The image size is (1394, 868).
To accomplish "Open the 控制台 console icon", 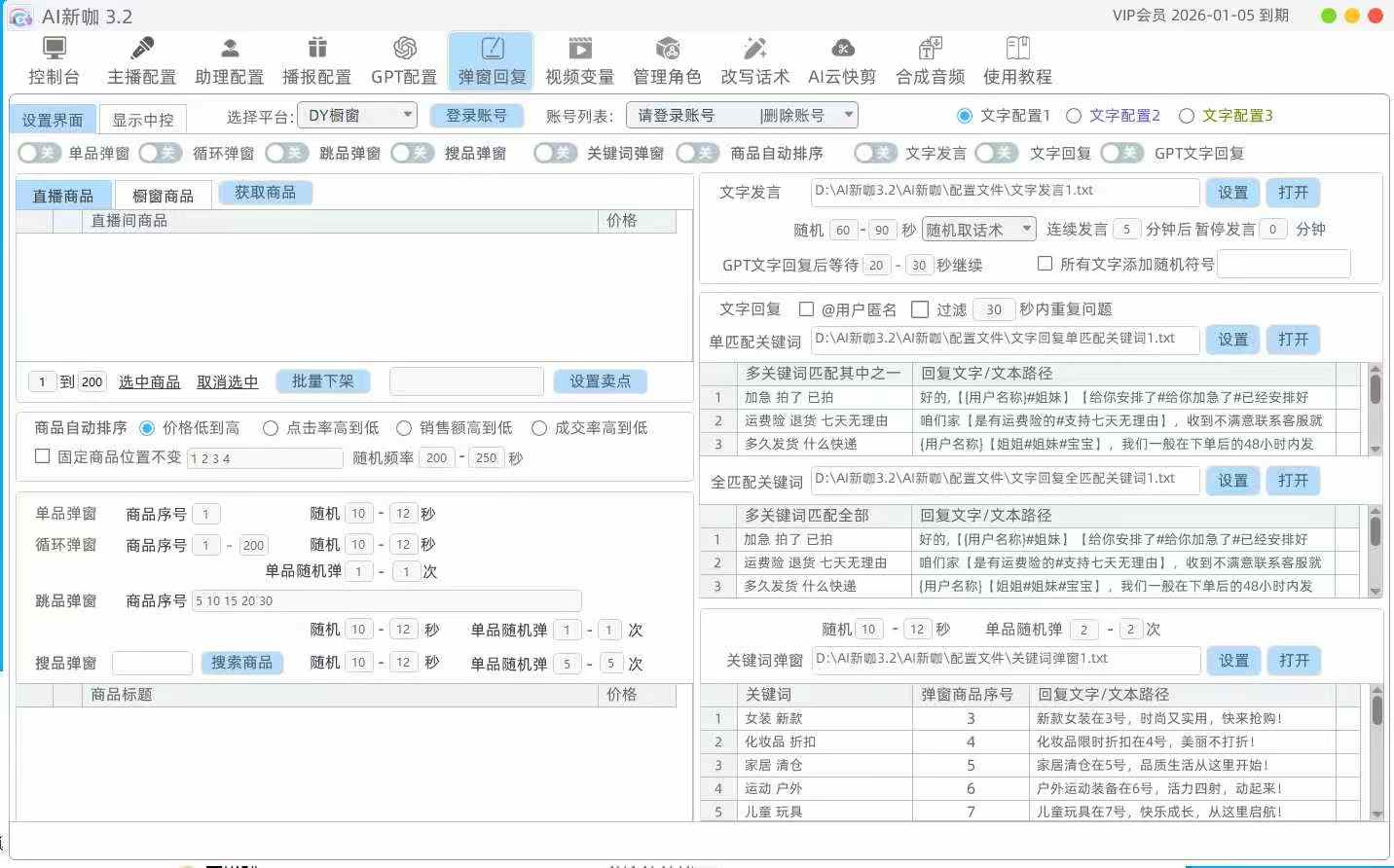I will (54, 49).
